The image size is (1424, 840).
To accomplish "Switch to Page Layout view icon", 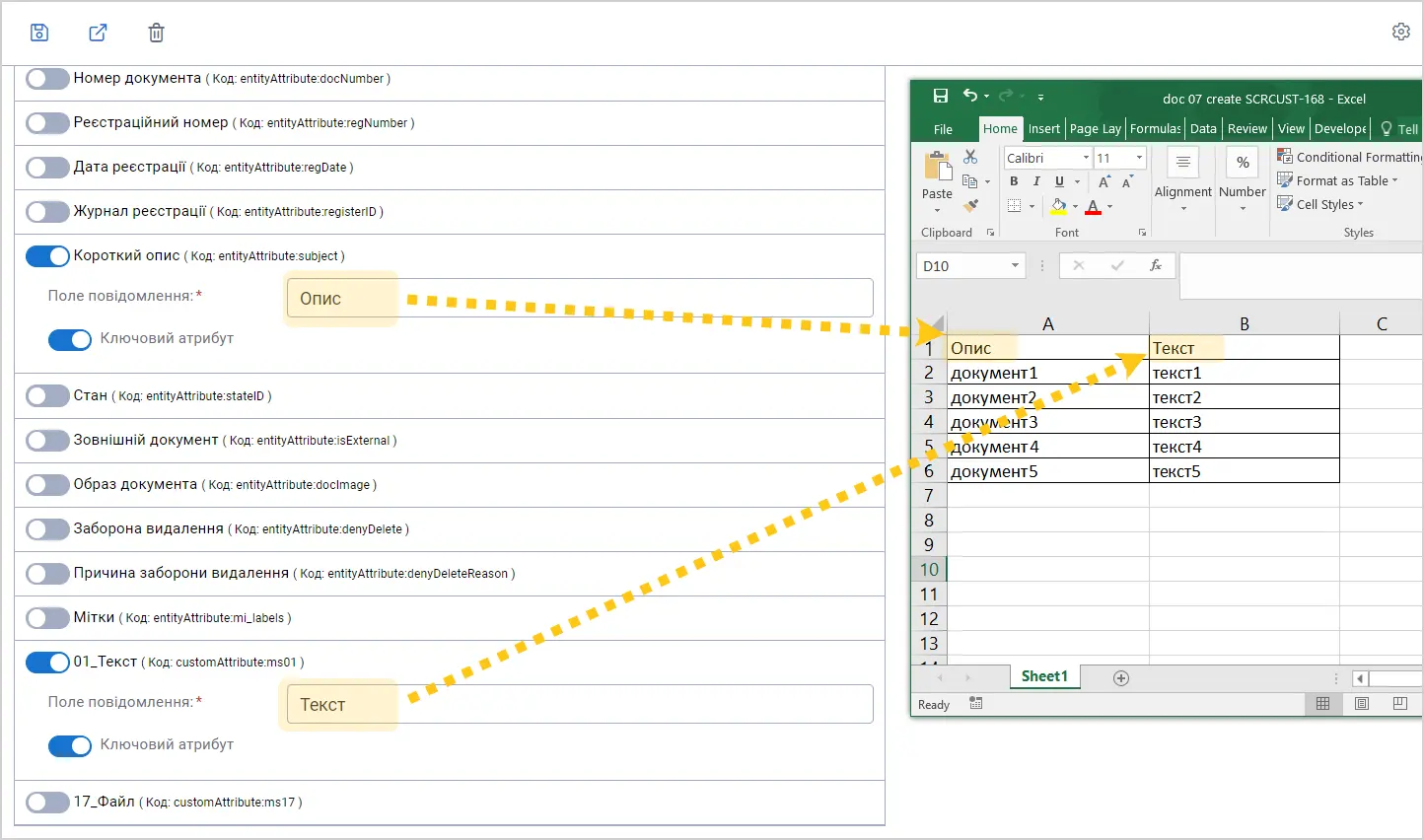I will (1361, 704).
